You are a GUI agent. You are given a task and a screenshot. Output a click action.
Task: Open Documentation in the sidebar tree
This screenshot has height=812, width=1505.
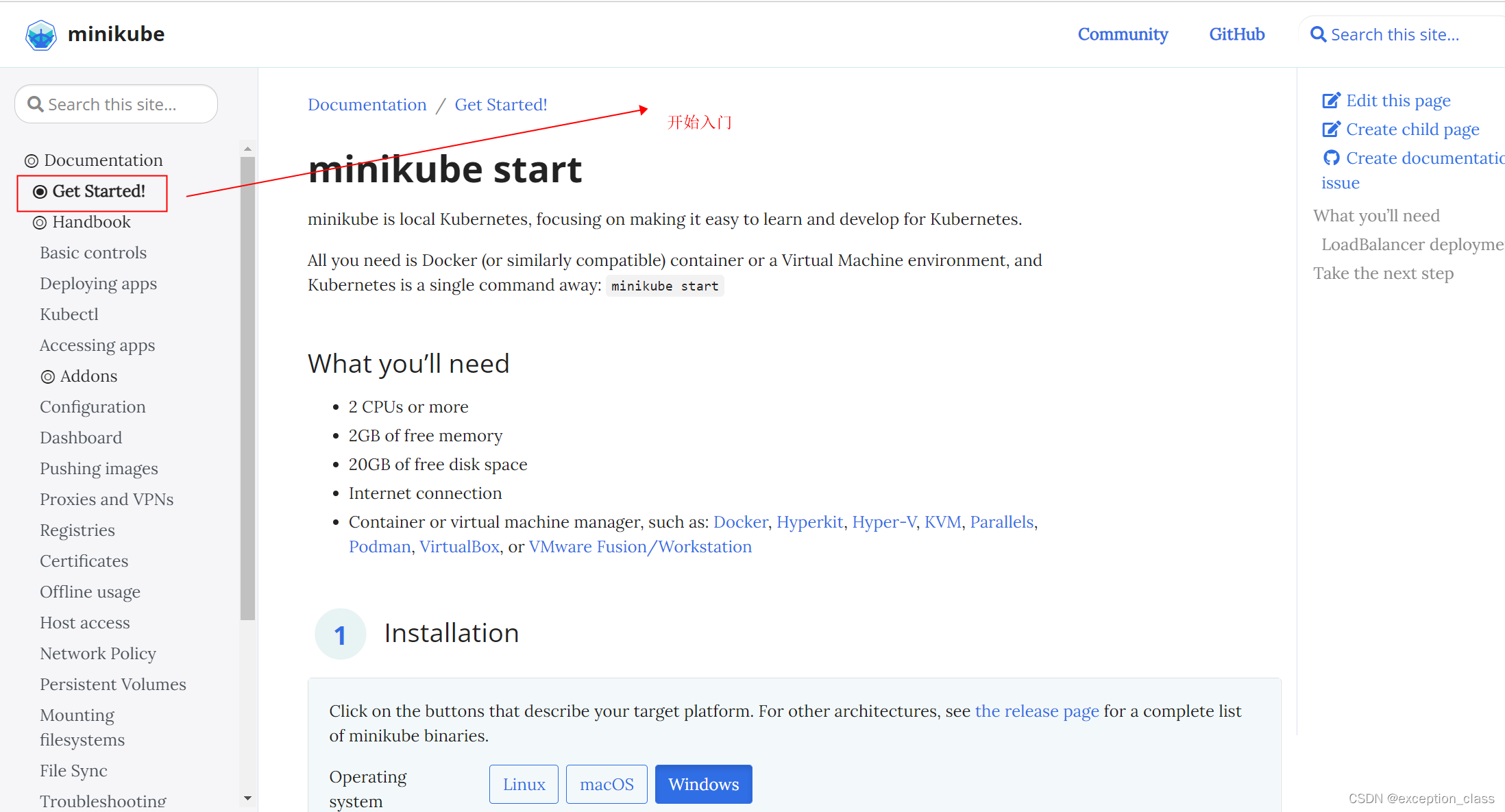103,160
